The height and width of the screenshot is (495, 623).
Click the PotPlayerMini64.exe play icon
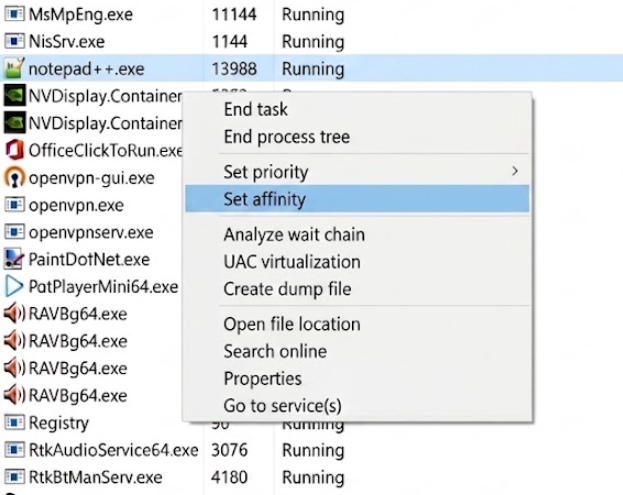pyautogui.click(x=14, y=286)
